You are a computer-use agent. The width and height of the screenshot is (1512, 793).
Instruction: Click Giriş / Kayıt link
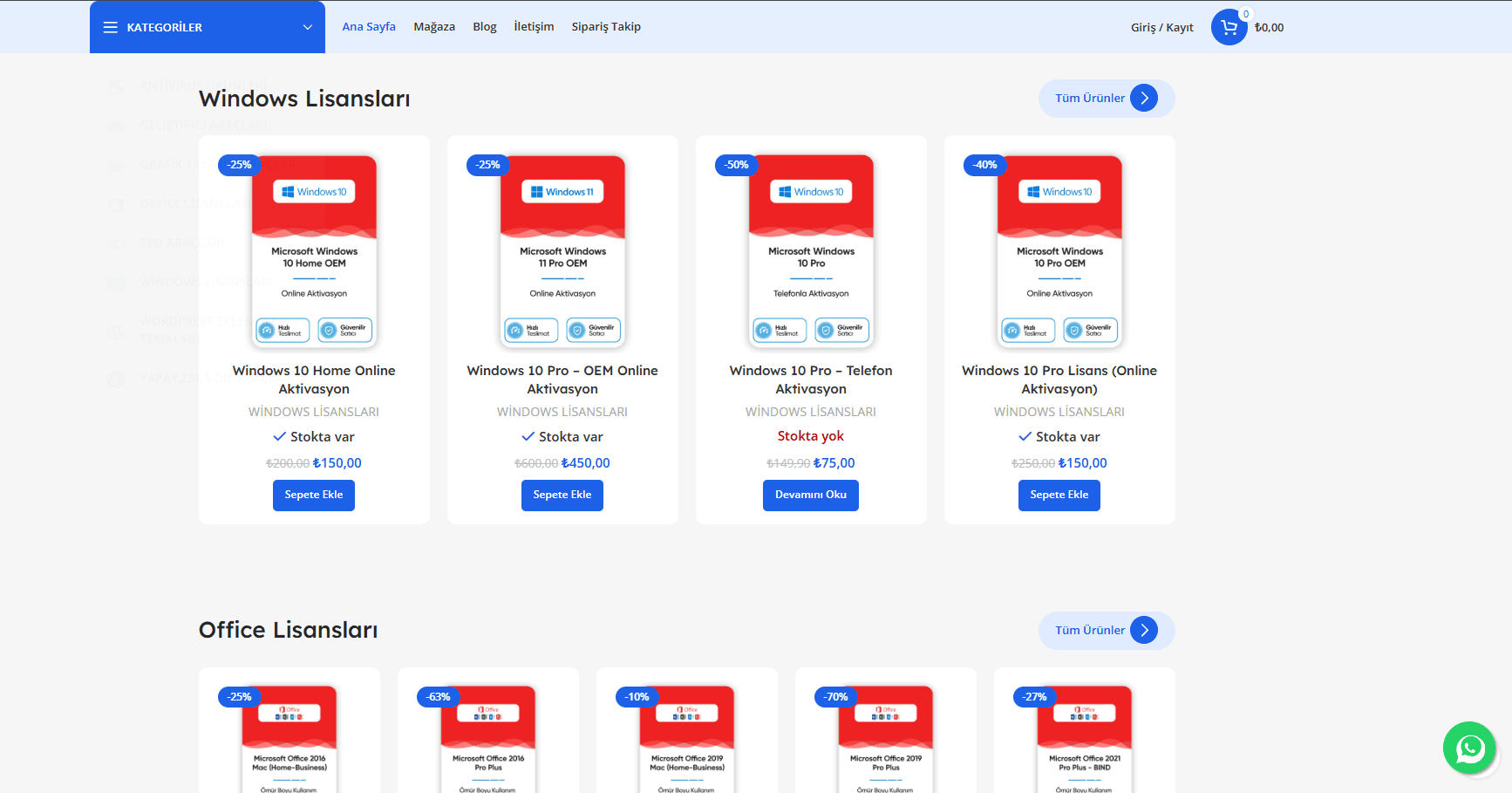click(1162, 27)
